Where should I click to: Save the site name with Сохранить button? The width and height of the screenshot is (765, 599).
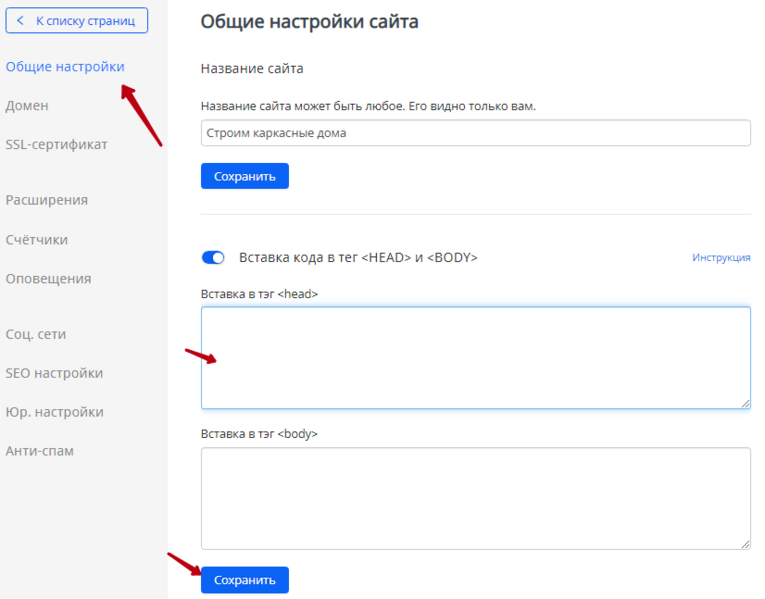point(244,176)
